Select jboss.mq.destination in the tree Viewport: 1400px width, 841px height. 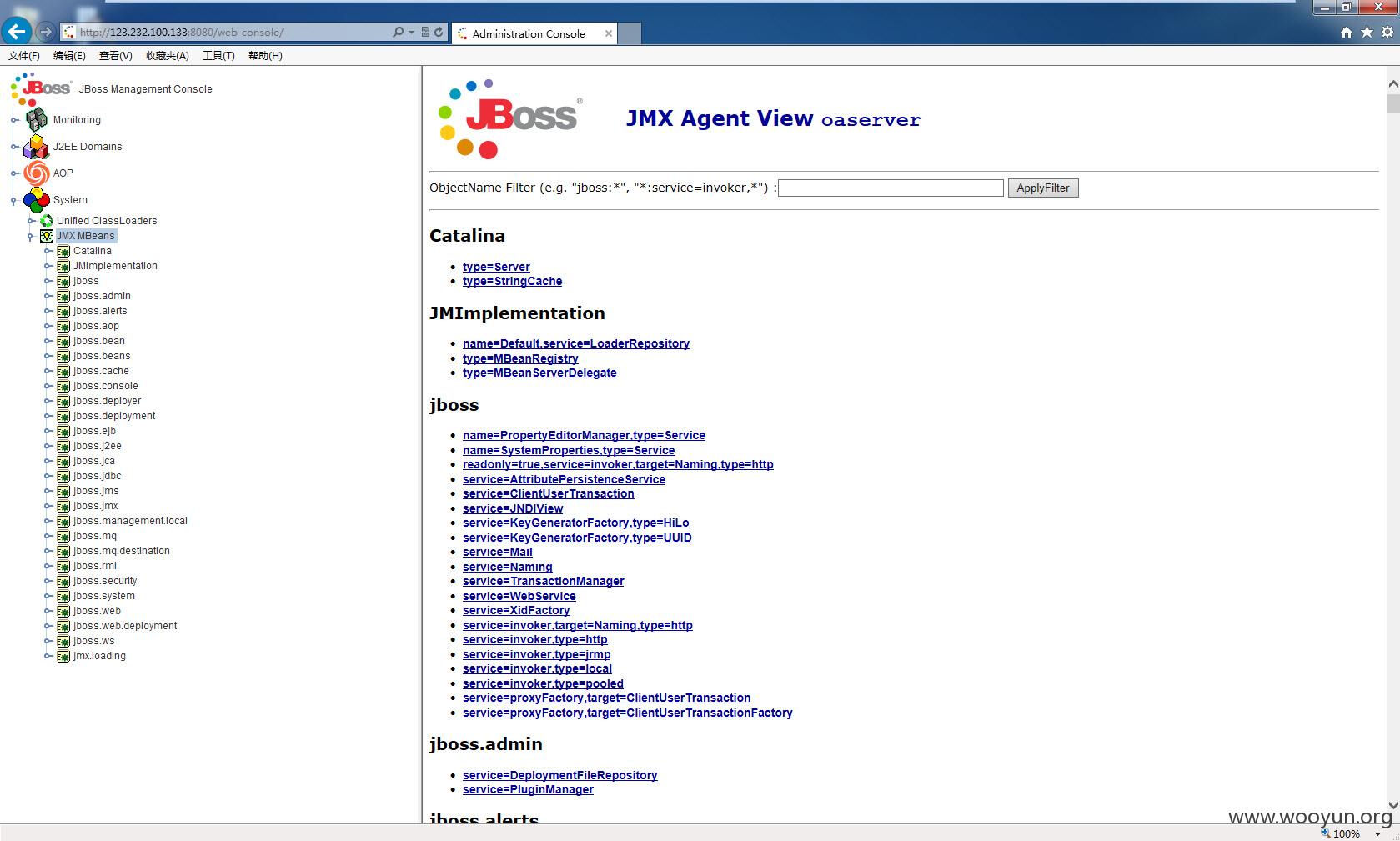[x=121, y=551]
